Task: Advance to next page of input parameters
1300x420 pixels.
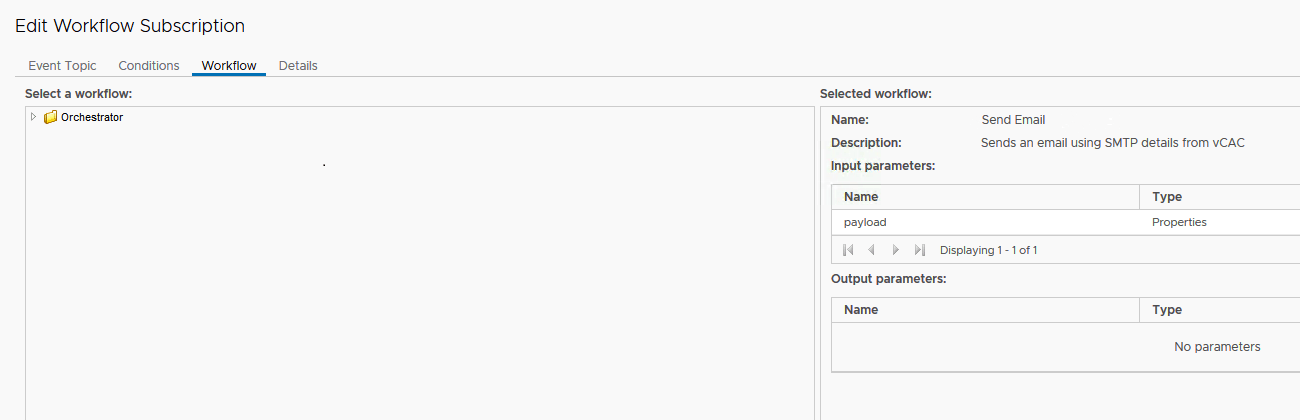Action: pos(895,250)
